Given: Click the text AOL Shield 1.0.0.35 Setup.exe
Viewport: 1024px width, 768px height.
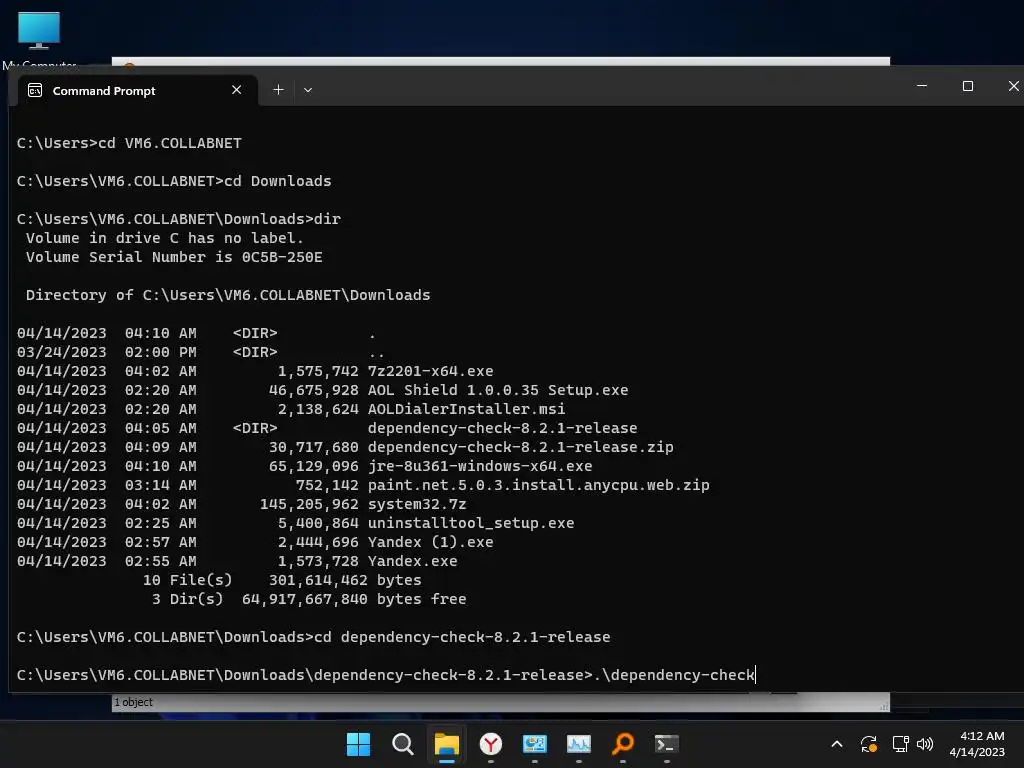Looking at the screenshot, I should pos(498,390).
